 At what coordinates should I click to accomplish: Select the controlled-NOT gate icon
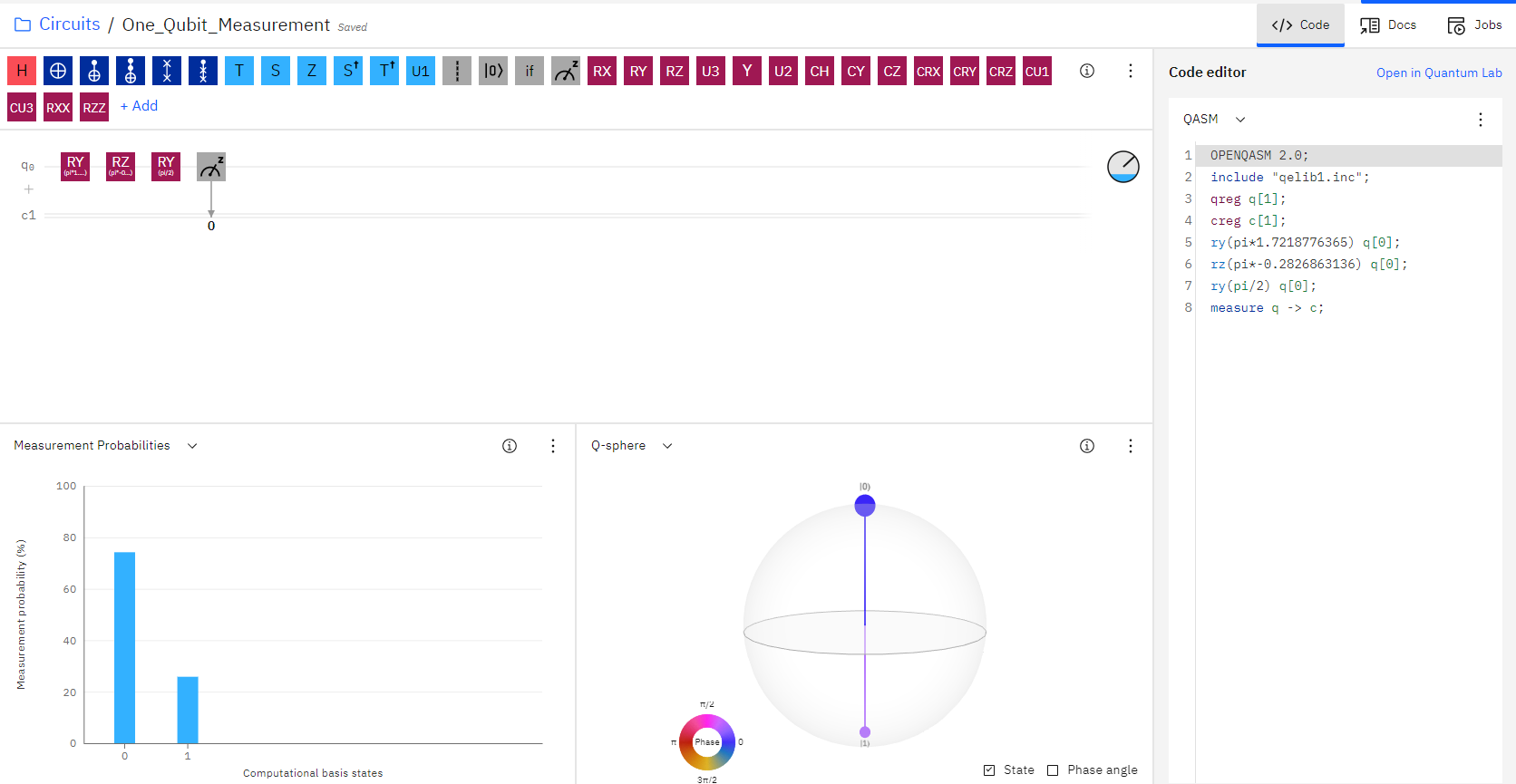94,71
